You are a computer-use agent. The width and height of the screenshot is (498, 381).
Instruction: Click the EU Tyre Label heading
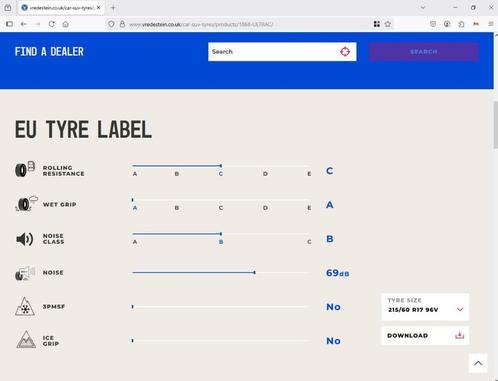83,130
